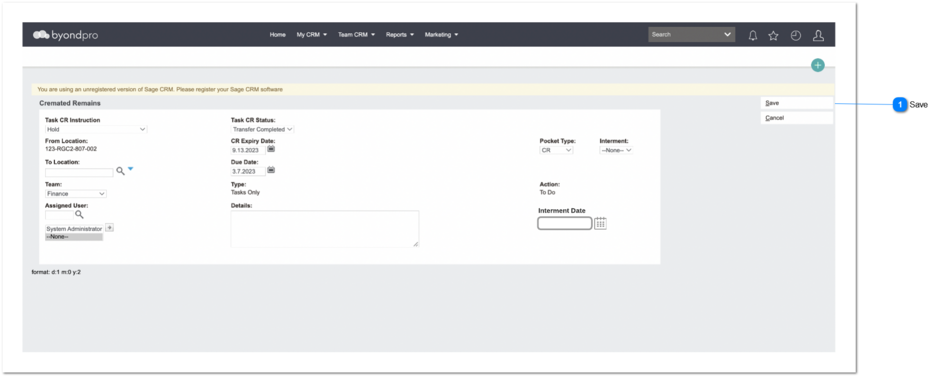
Task: Select System Administrator in user list
Action: 74,228
